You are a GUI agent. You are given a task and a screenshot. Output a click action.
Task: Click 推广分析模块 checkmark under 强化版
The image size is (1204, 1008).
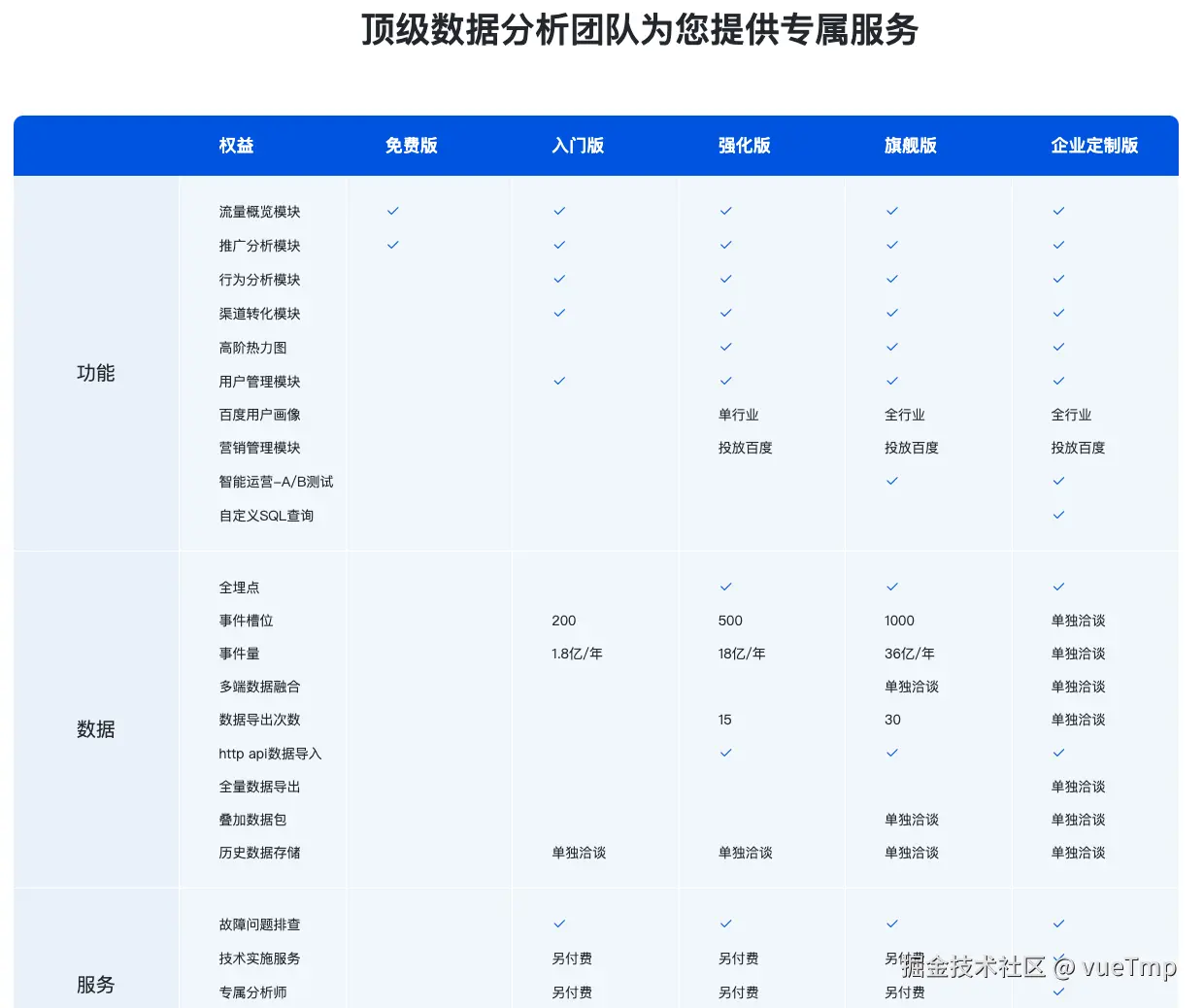pyautogui.click(x=726, y=245)
